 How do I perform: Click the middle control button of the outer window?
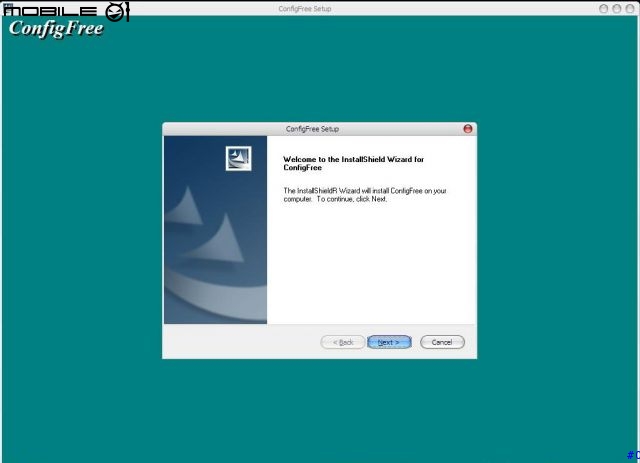pyautogui.click(x=617, y=9)
